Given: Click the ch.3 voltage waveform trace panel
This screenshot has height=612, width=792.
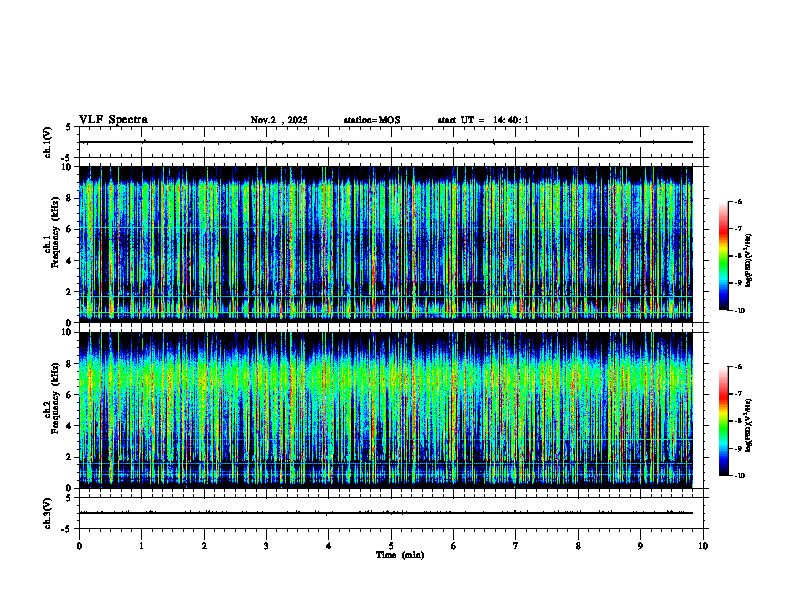Looking at the screenshot, I should pyautogui.click(x=391, y=513).
